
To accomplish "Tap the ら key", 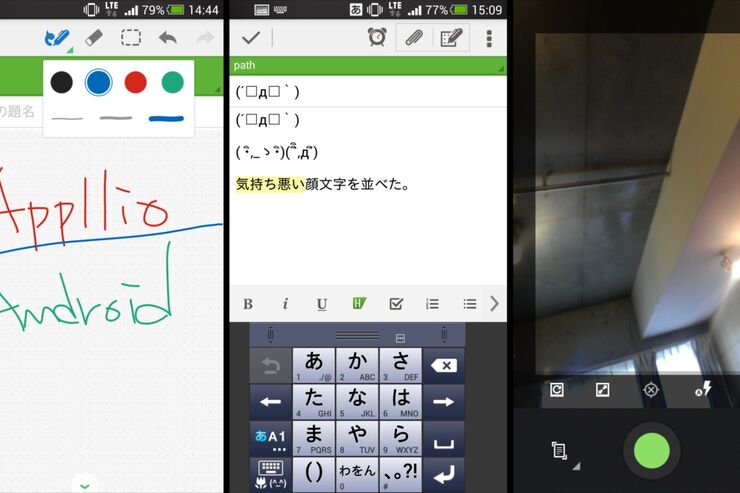I will [x=401, y=438].
